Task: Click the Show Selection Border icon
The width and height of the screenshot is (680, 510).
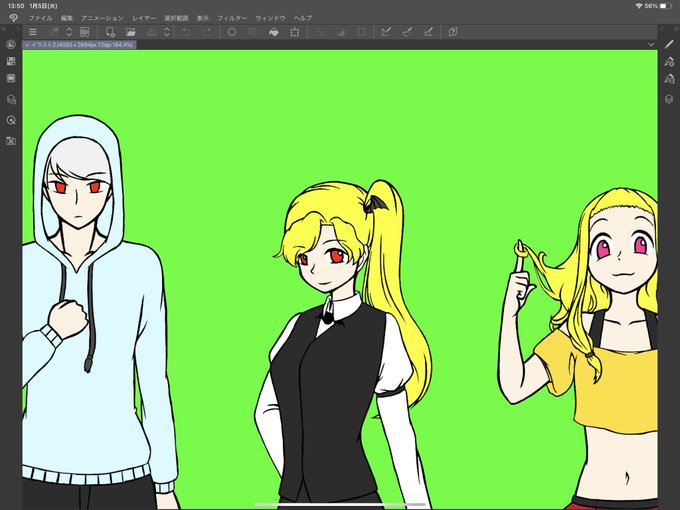Action: click(361, 32)
